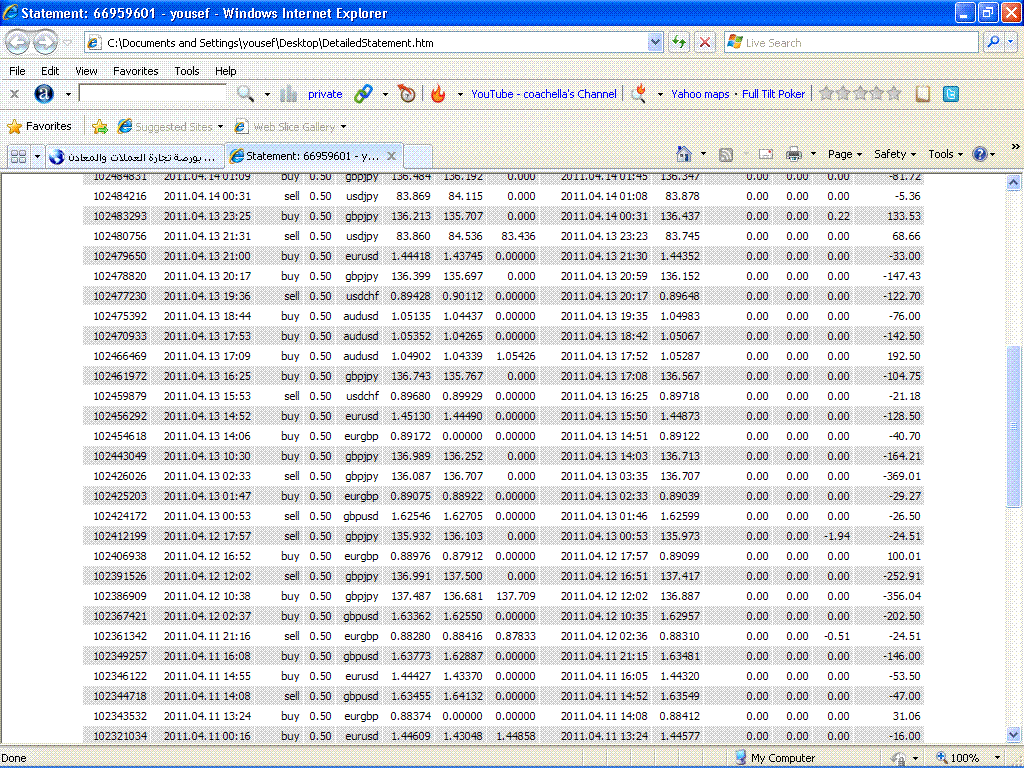
Task: Open the Full Tilt Poker link
Action: [x=773, y=94]
